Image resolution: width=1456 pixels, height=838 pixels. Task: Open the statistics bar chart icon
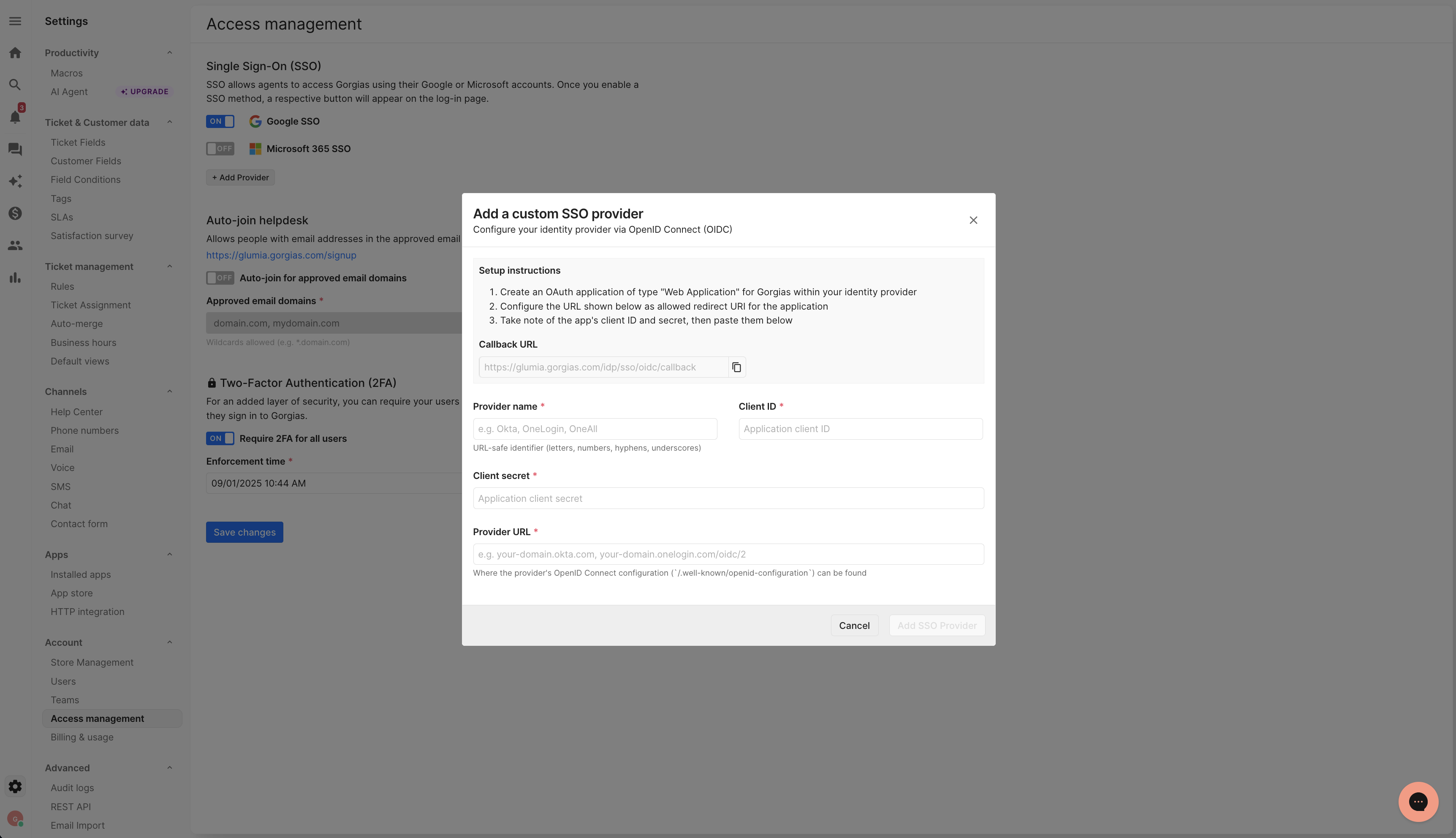pos(16,278)
